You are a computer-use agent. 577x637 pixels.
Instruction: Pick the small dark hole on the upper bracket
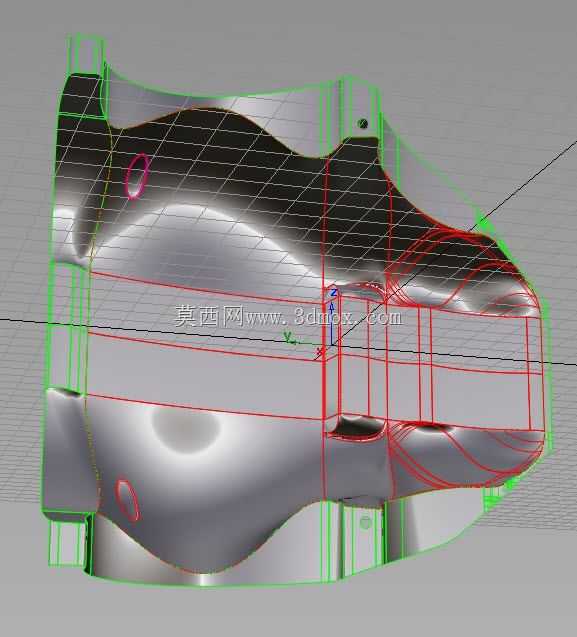click(x=363, y=123)
